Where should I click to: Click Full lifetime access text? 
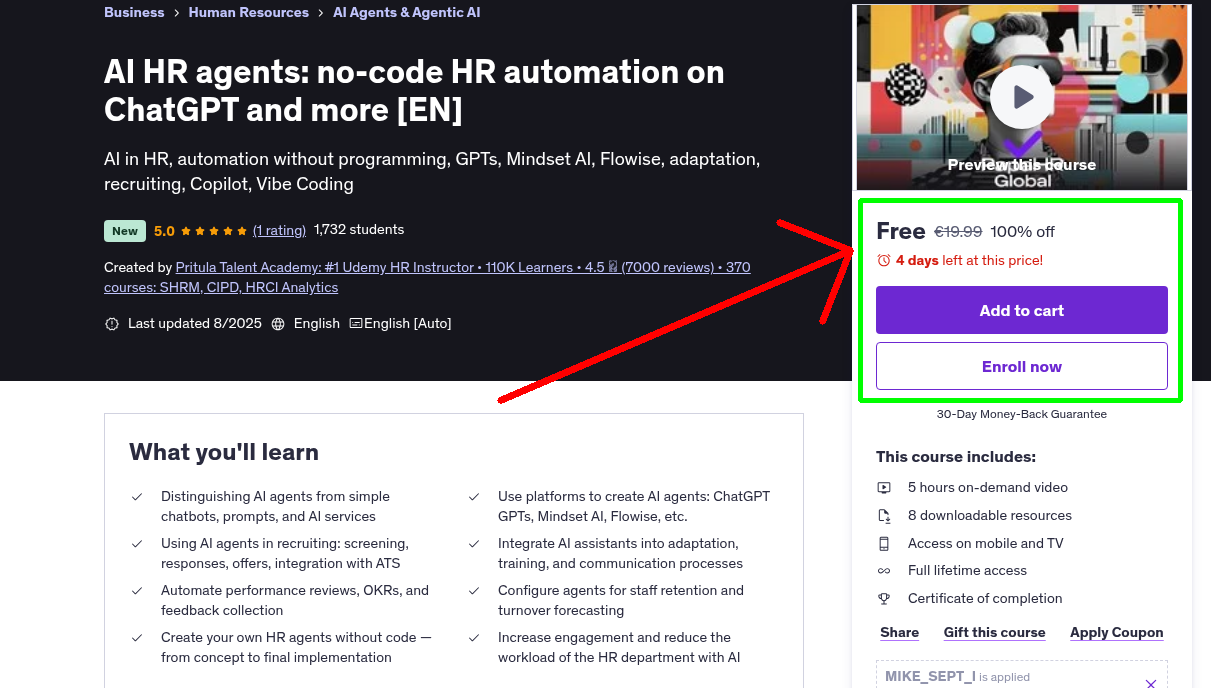(x=967, y=571)
